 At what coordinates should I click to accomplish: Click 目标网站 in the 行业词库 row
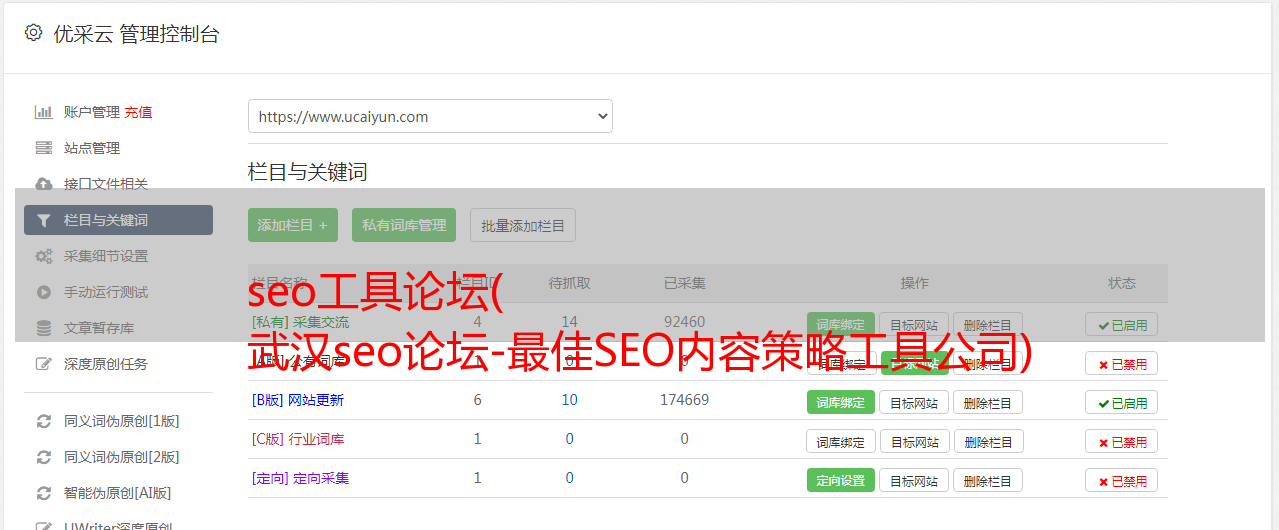click(x=914, y=442)
